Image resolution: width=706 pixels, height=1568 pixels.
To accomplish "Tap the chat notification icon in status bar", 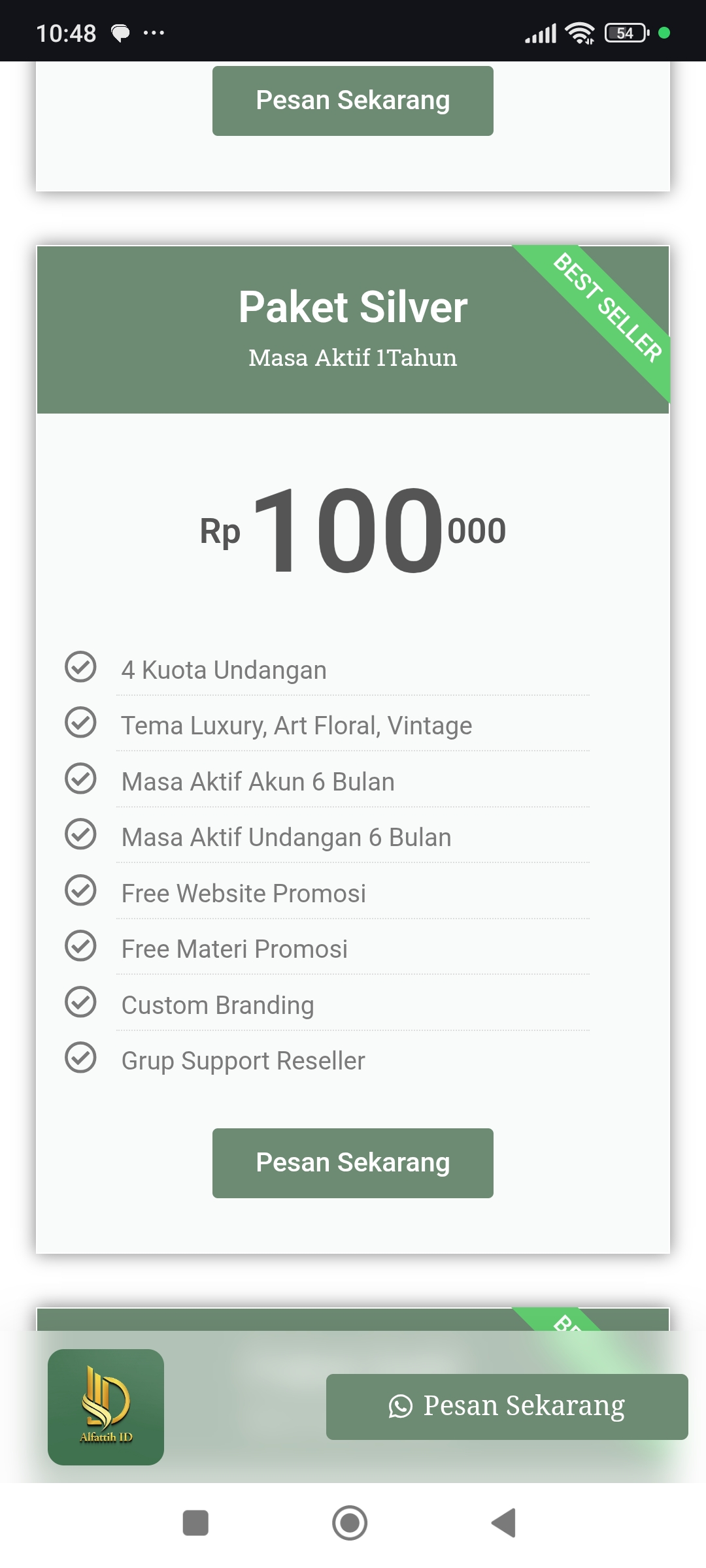I will pyautogui.click(x=120, y=33).
